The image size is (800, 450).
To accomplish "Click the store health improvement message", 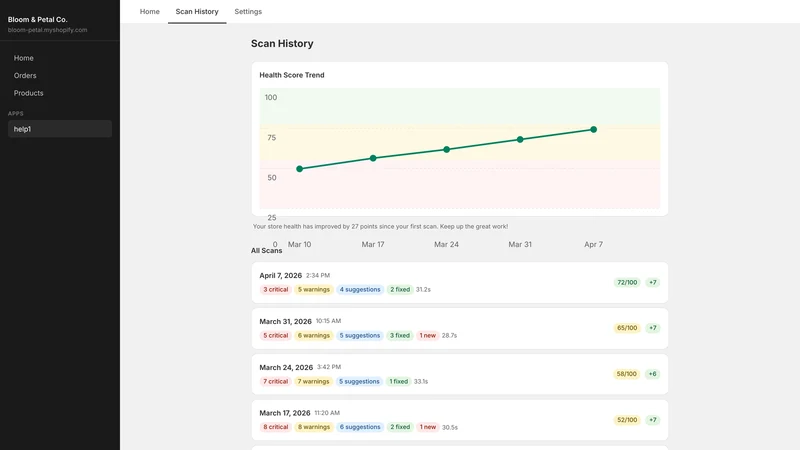I will click(380, 227).
